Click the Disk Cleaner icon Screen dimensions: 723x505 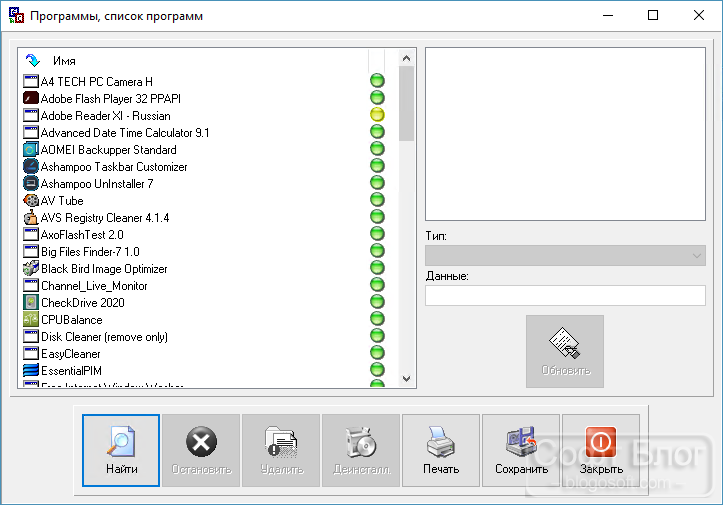[x=30, y=337]
